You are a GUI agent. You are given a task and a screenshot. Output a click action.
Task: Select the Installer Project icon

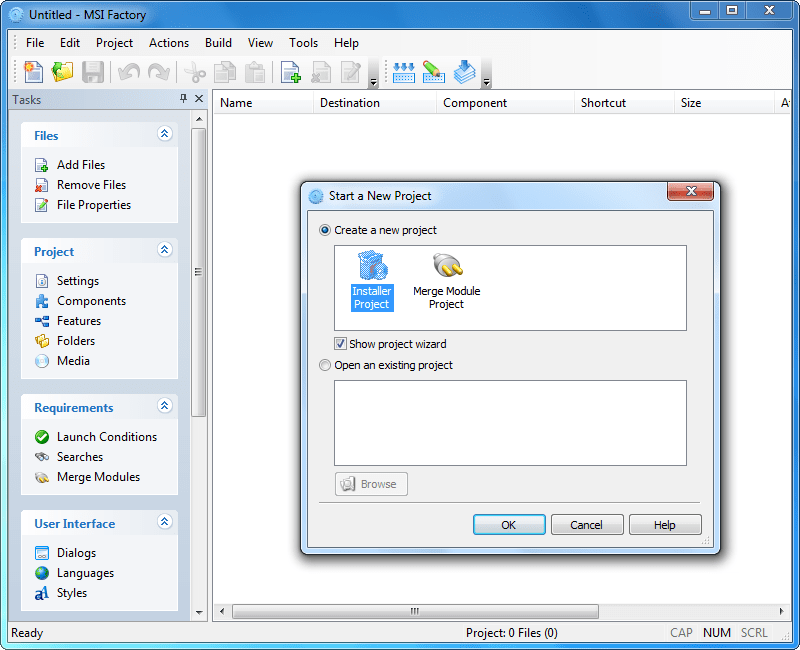pos(371,280)
